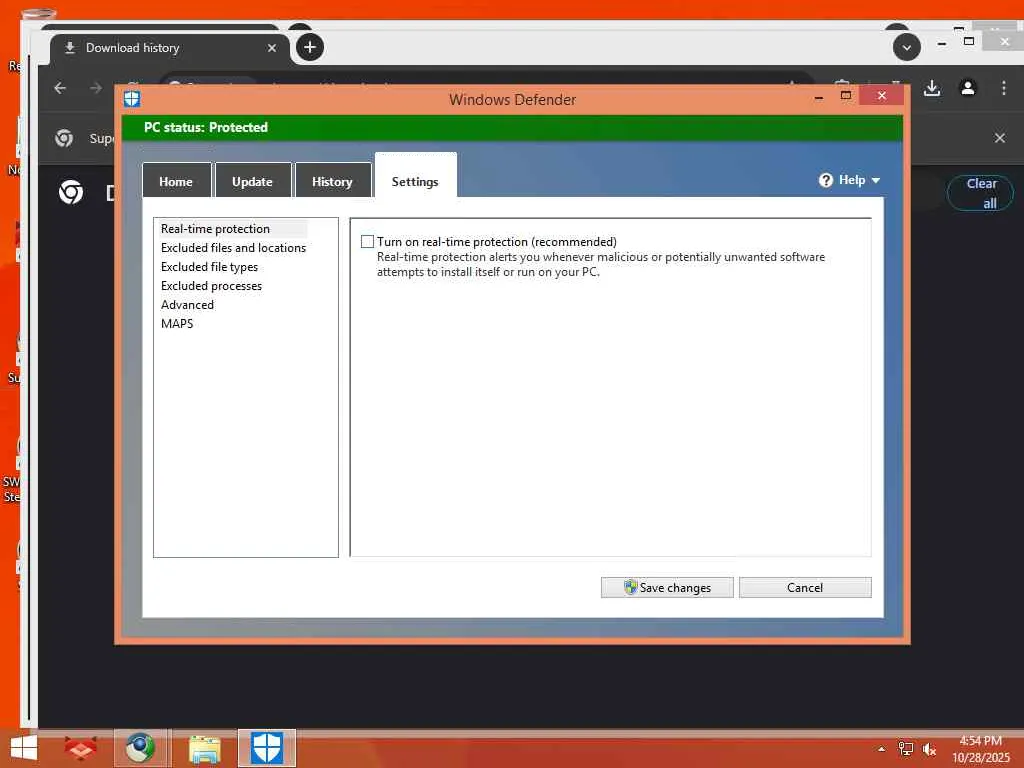Viewport: 1024px width, 768px height.
Task: Open a new Chrome tab
Action: coord(310,47)
